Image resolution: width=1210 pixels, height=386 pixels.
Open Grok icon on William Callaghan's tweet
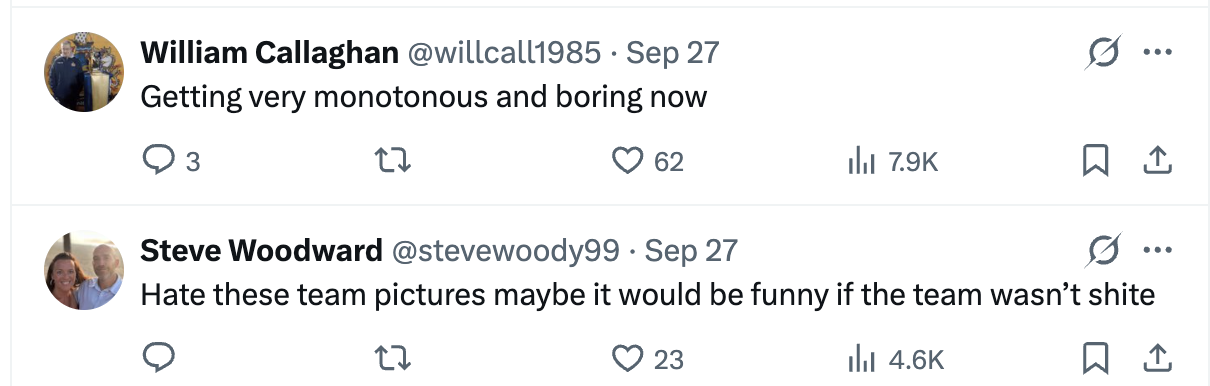[x=1102, y=53]
